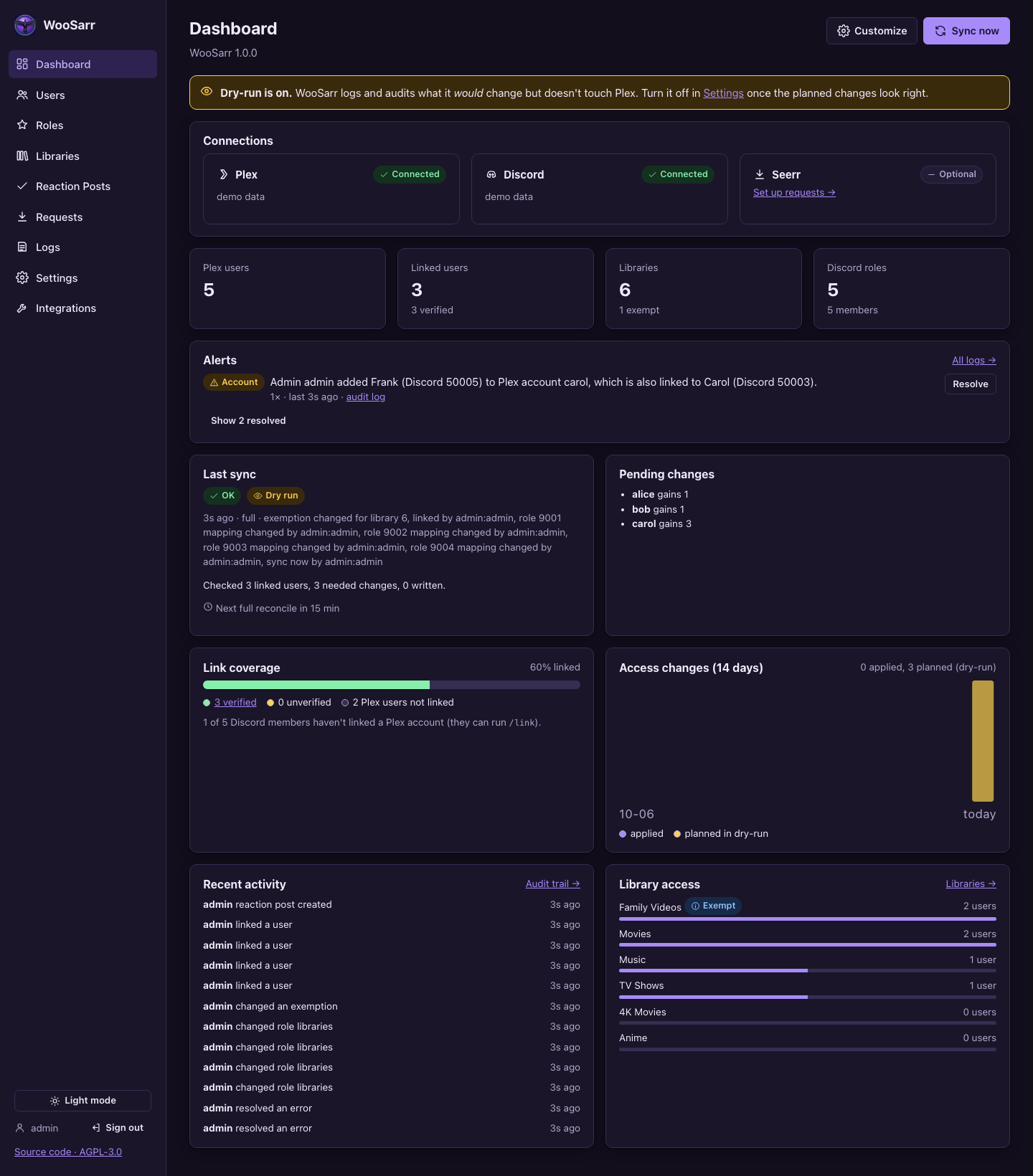Click the Libraries books icon

tap(22, 156)
